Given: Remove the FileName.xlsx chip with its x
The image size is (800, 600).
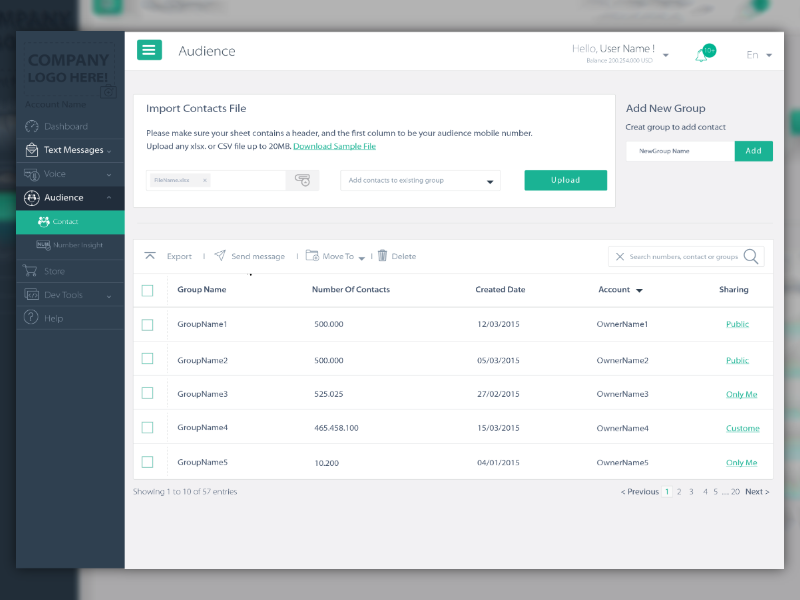Looking at the screenshot, I should (205, 180).
